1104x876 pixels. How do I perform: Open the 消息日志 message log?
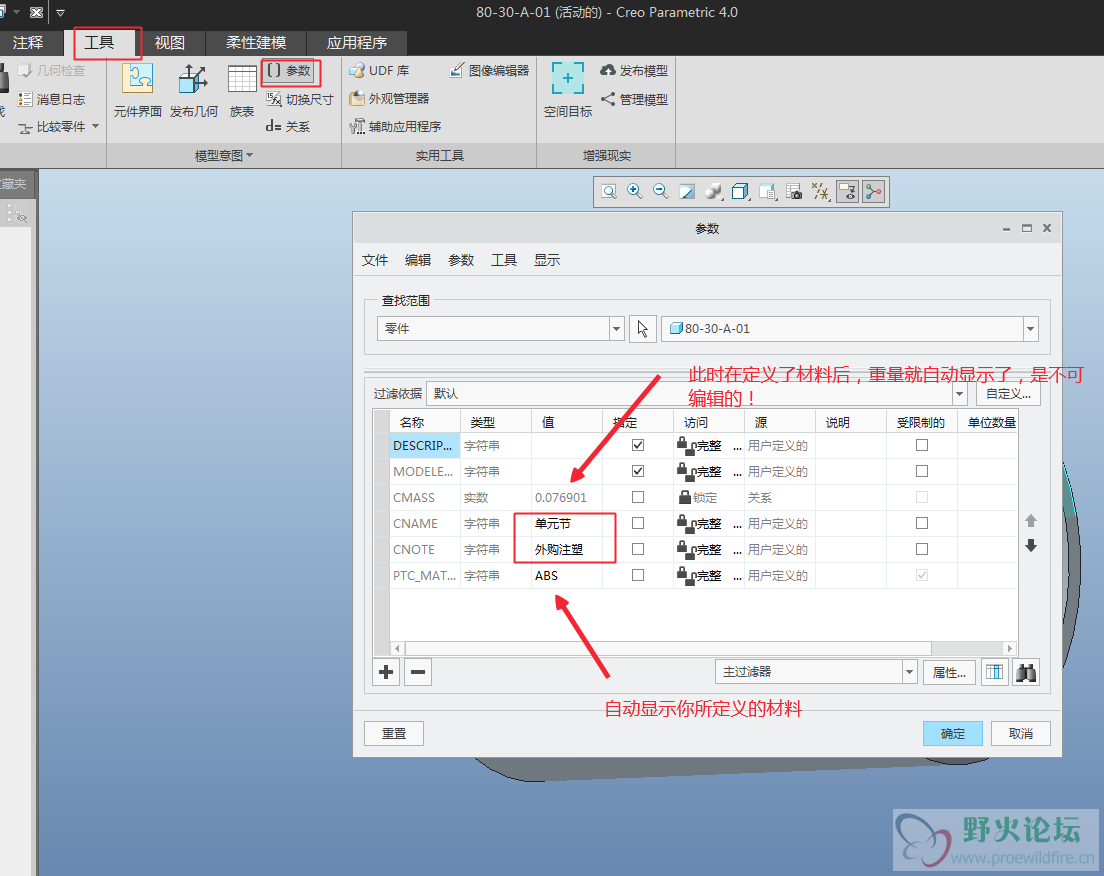51,99
